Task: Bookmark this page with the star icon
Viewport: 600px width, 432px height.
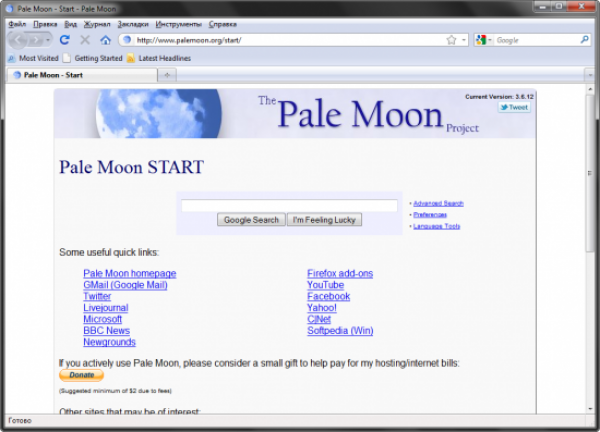Action: [452, 40]
